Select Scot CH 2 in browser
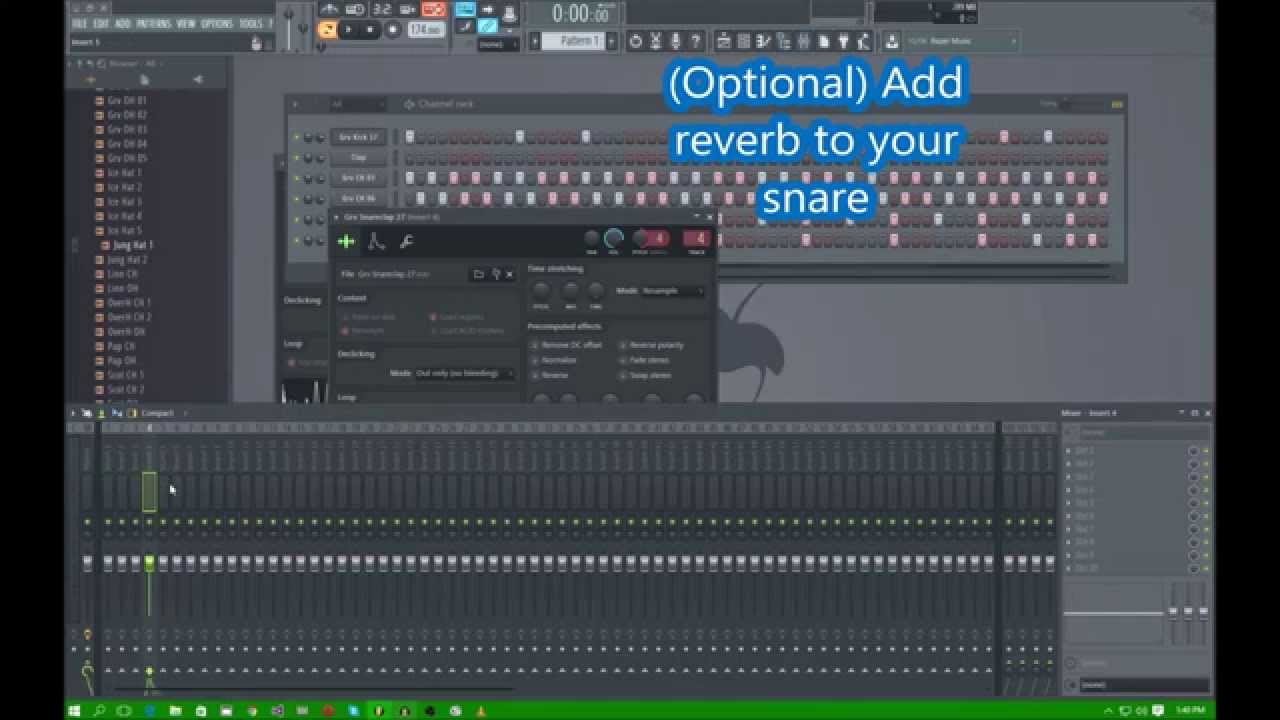 point(126,389)
